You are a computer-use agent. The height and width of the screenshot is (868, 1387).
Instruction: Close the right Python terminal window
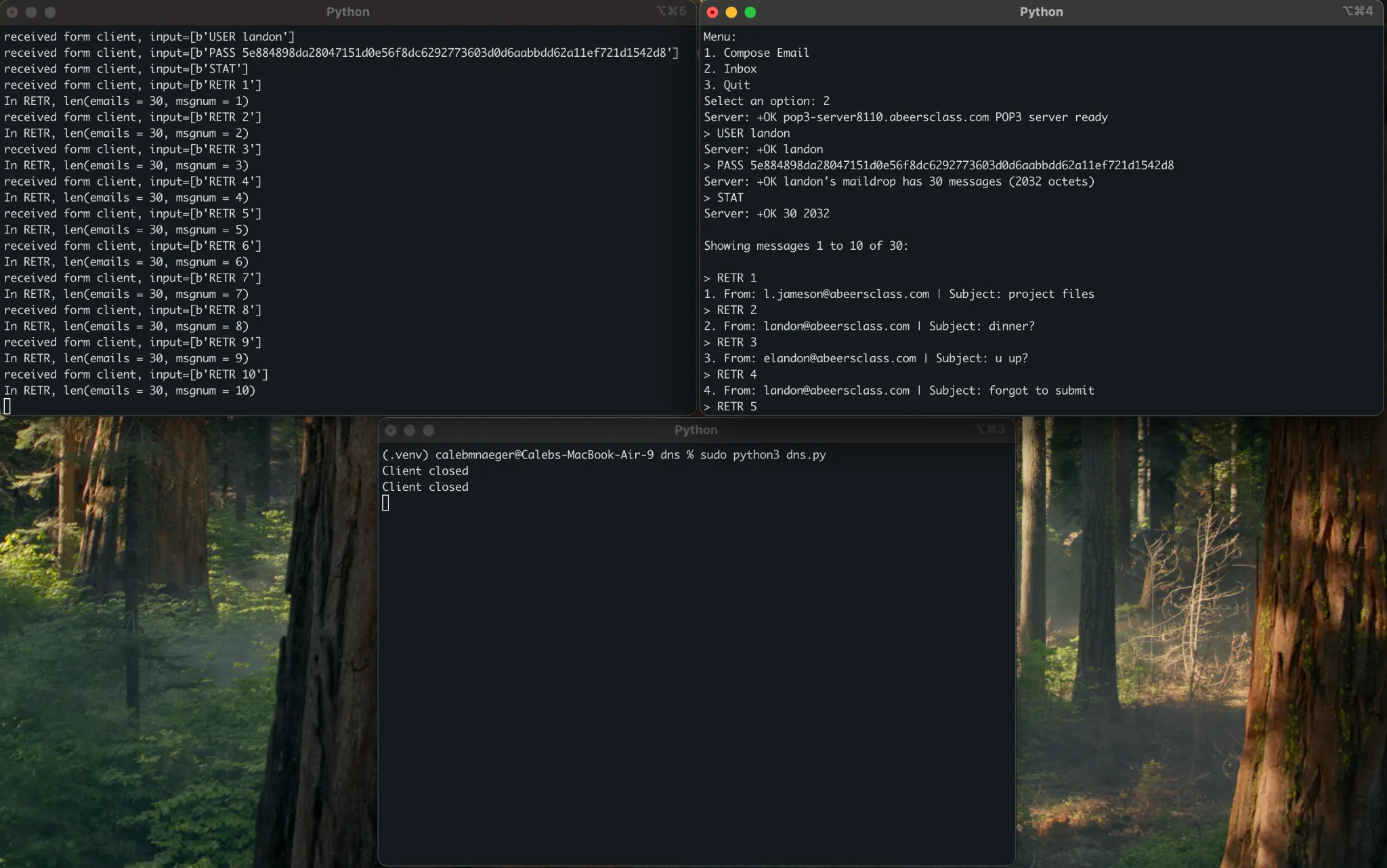[x=712, y=12]
